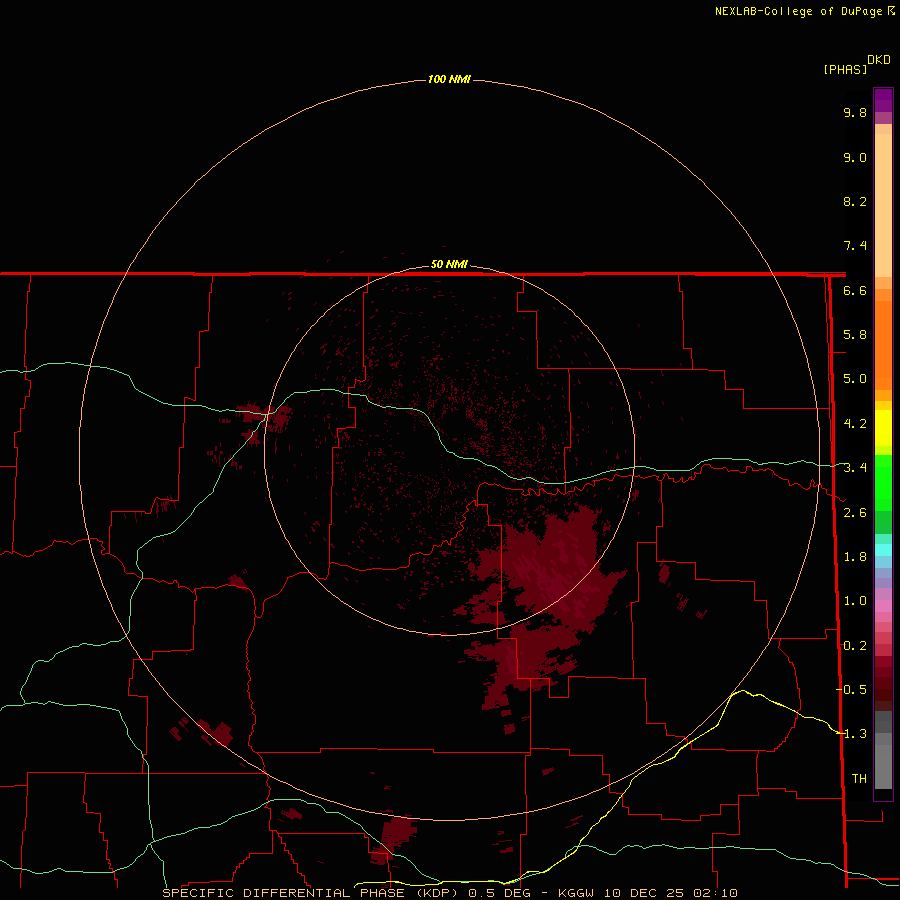The height and width of the screenshot is (900, 900).
Task: Click the [PHAS] units label
Action: coord(845,69)
